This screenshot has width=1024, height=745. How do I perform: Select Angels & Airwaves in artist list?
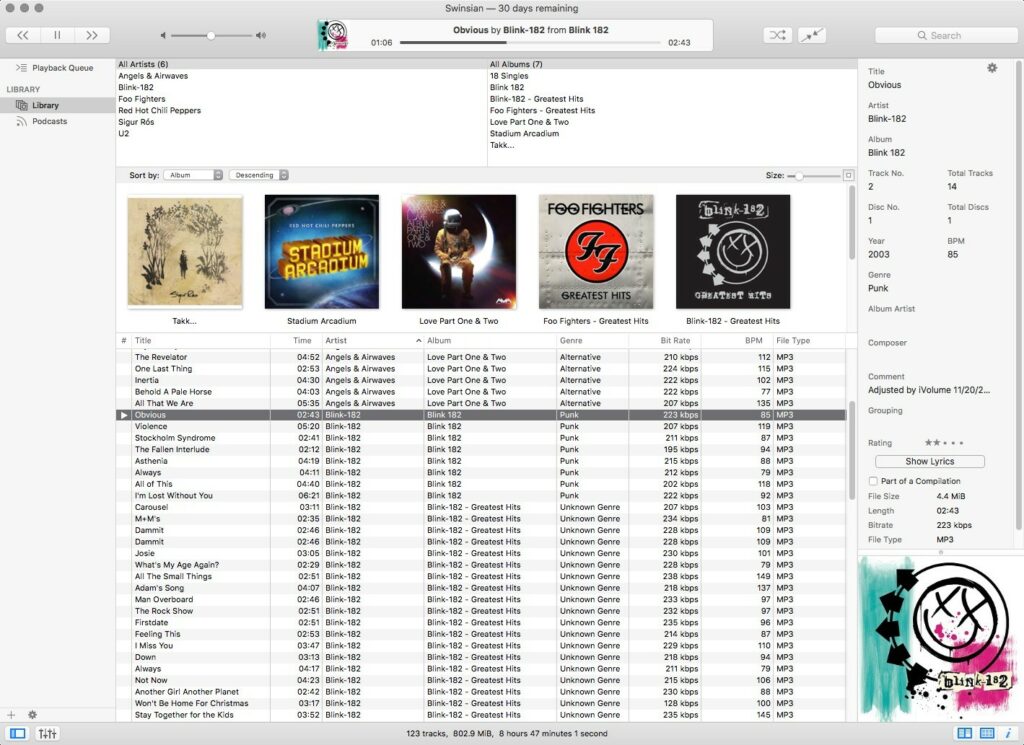coord(153,76)
